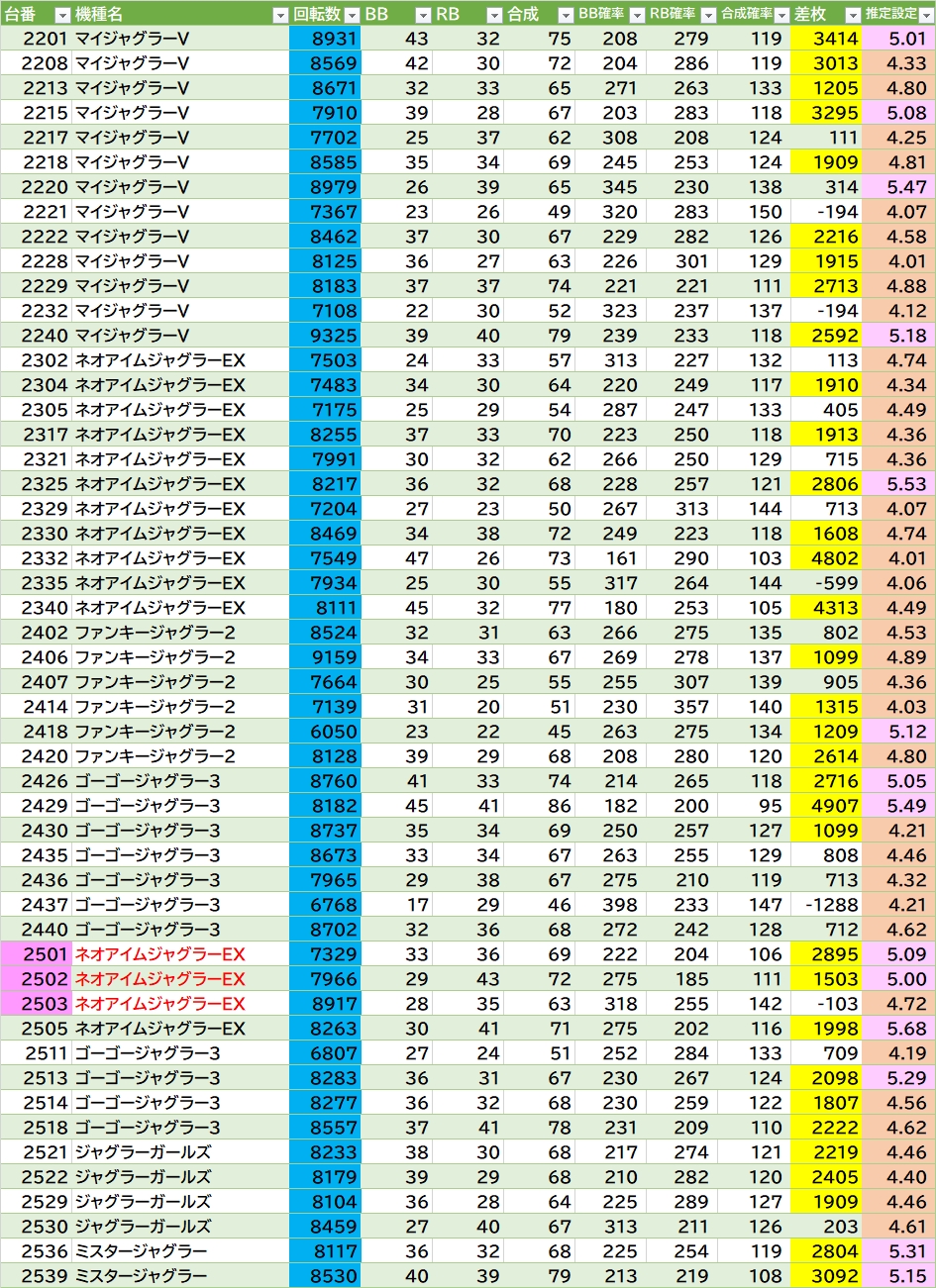
Task: Open the 台番 column filter dropdown
Action: [x=61, y=15]
